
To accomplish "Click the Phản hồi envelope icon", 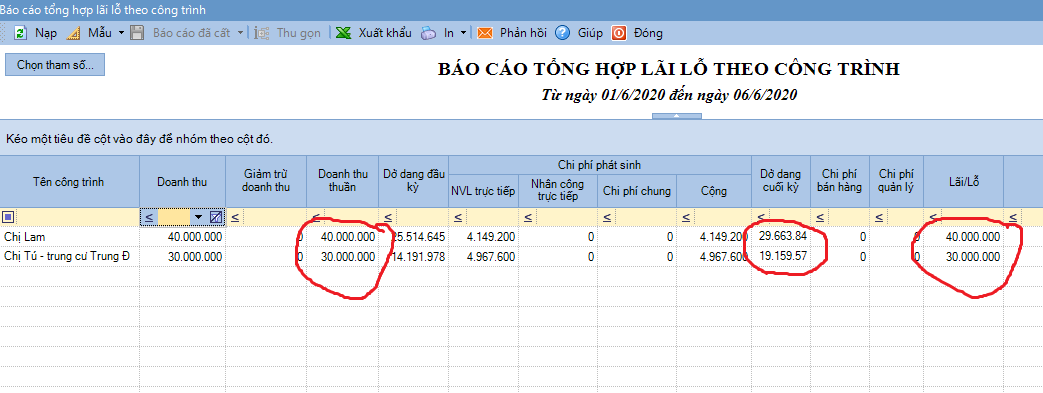I will 484,33.
